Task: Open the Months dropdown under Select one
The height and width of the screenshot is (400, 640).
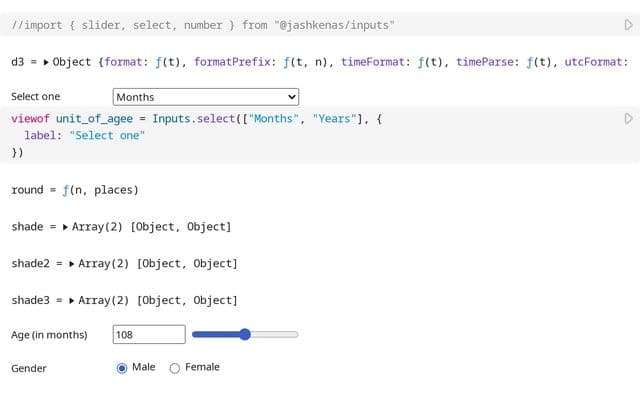Action: pyautogui.click(x=206, y=97)
